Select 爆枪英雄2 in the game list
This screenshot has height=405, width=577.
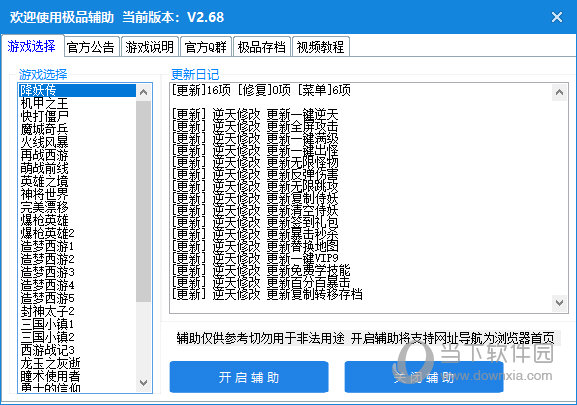(x=77, y=233)
